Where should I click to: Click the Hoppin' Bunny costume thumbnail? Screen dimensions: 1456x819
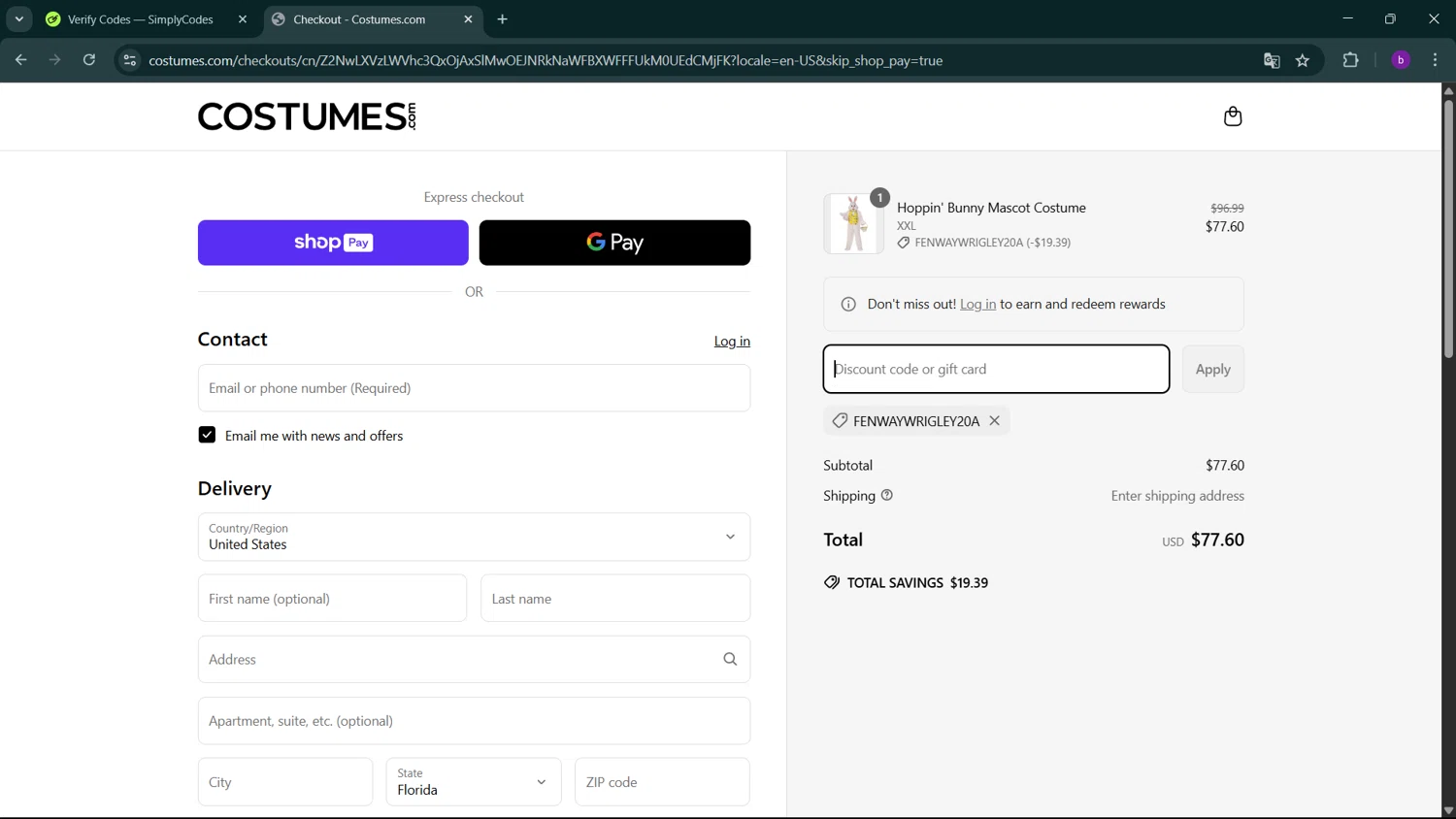pyautogui.click(x=853, y=223)
